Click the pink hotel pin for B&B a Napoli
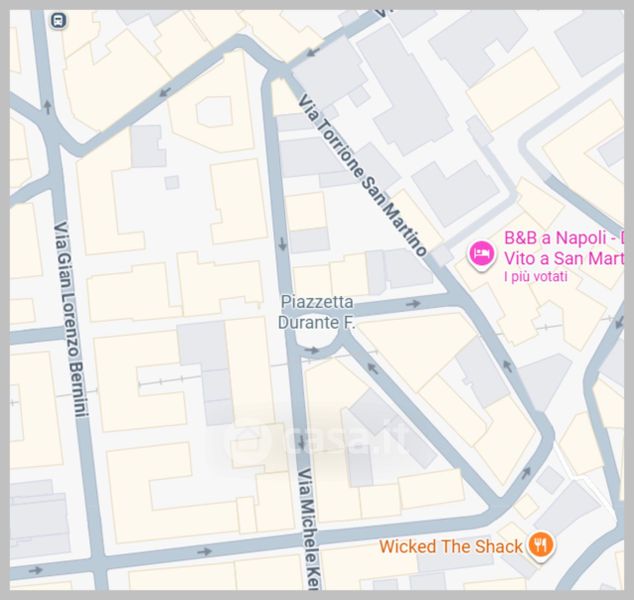 click(482, 255)
